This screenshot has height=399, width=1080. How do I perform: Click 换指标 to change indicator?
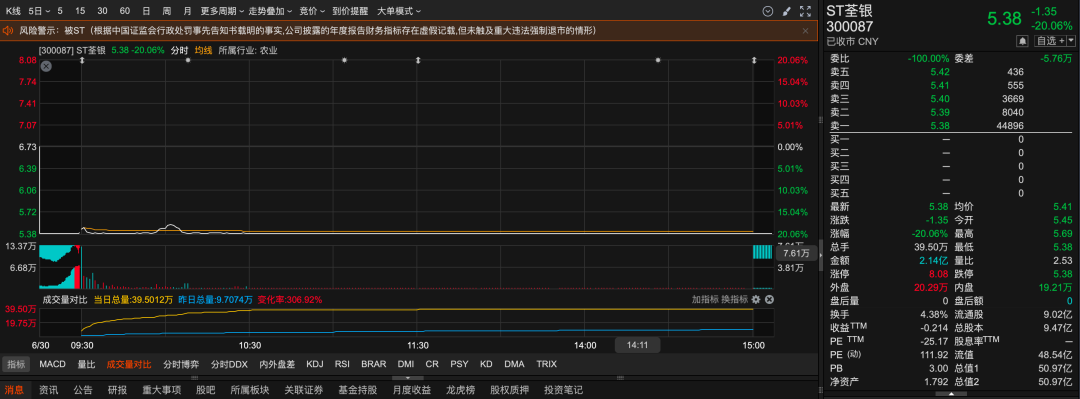tap(734, 300)
